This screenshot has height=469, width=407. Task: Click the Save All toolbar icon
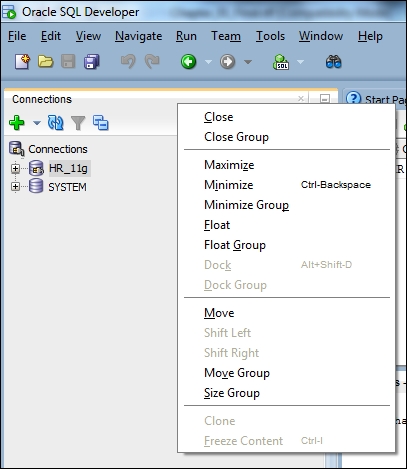pos(92,62)
